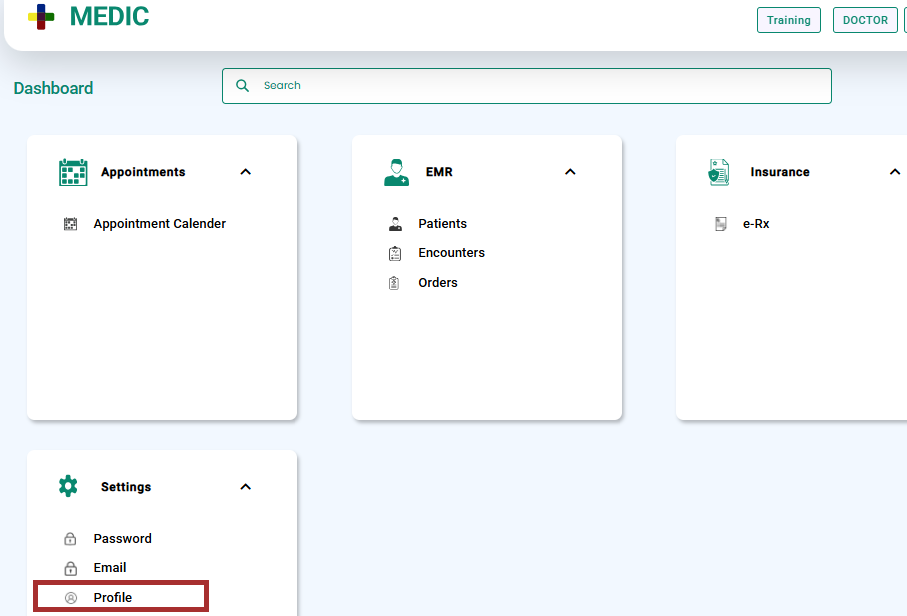The image size is (907, 616).
Task: Click the Insurance card title
Action: pos(780,172)
